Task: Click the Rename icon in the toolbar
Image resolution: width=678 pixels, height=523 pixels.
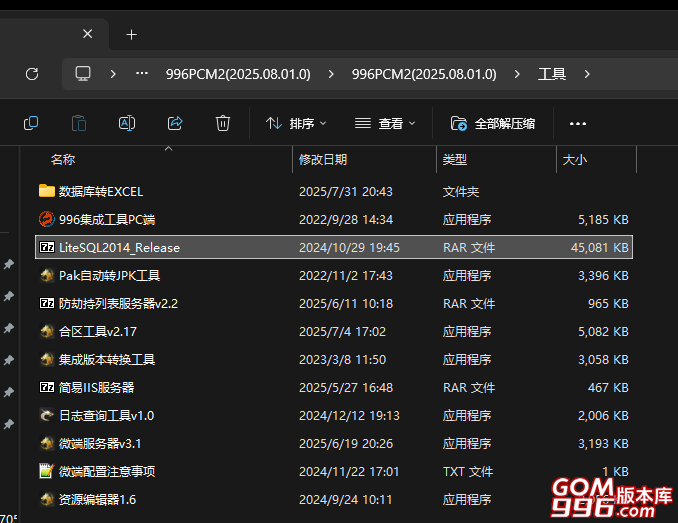Action: tap(127, 123)
